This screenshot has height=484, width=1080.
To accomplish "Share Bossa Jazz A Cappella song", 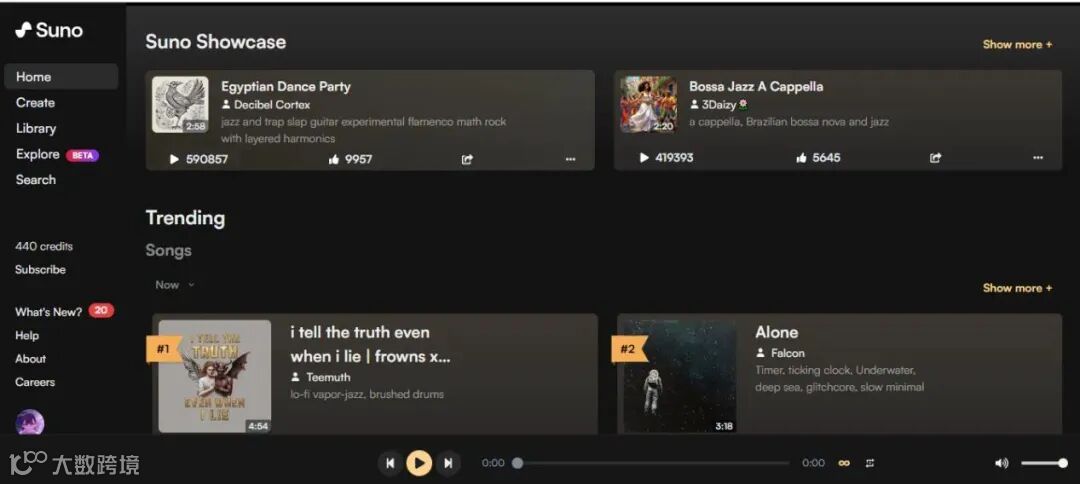I will 935,158.
